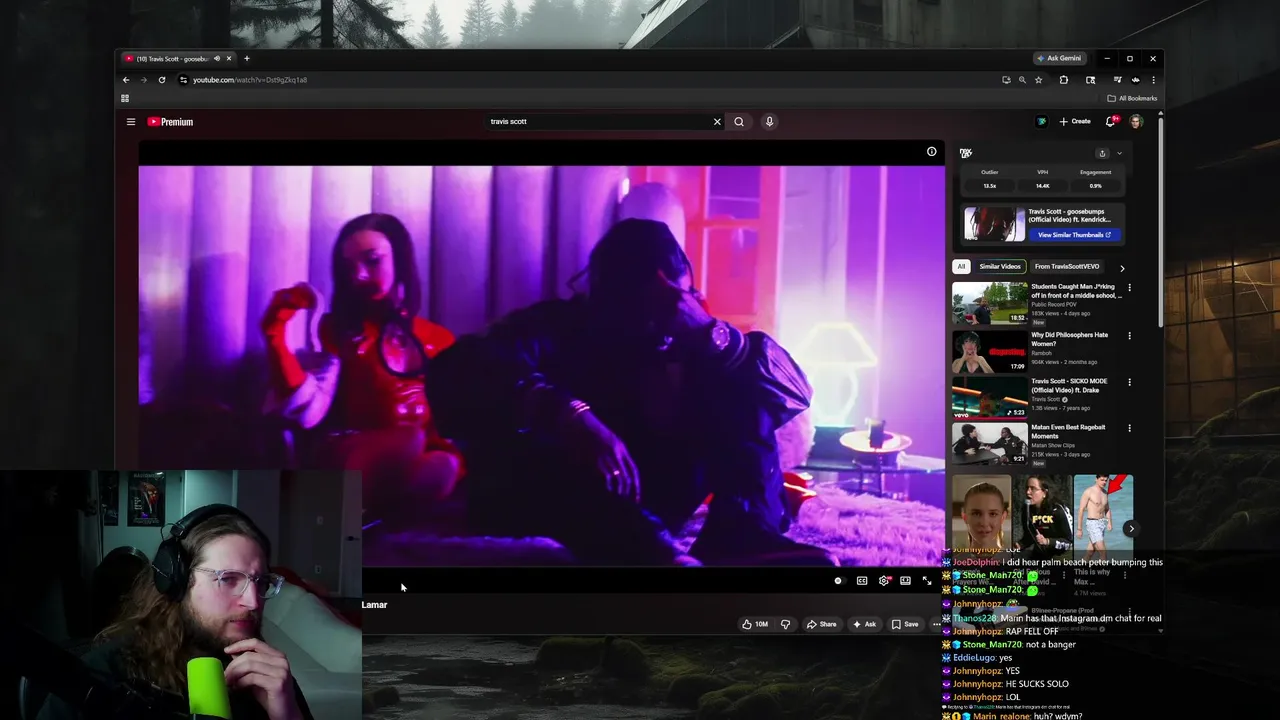The image size is (1280, 720).
Task: Open All Bookmarks folder
Action: 1132,98
